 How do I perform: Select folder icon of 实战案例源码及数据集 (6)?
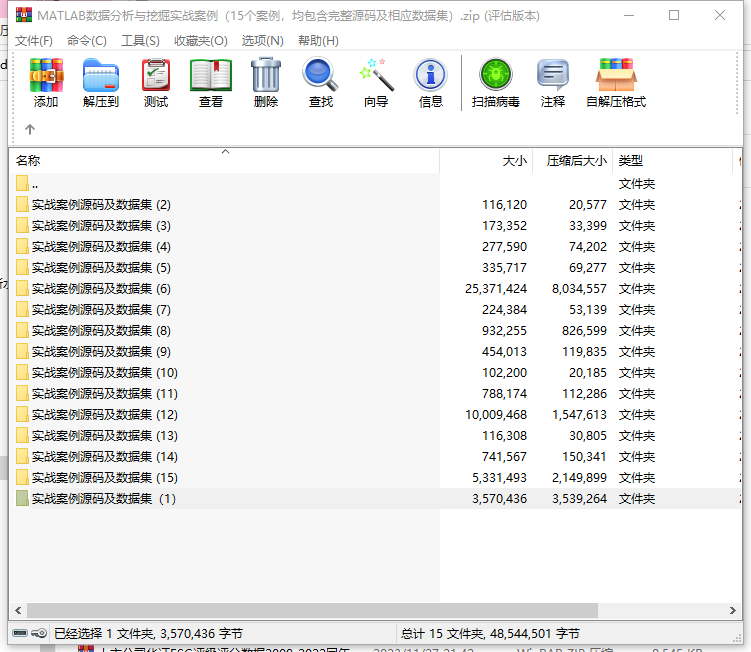click(22, 288)
